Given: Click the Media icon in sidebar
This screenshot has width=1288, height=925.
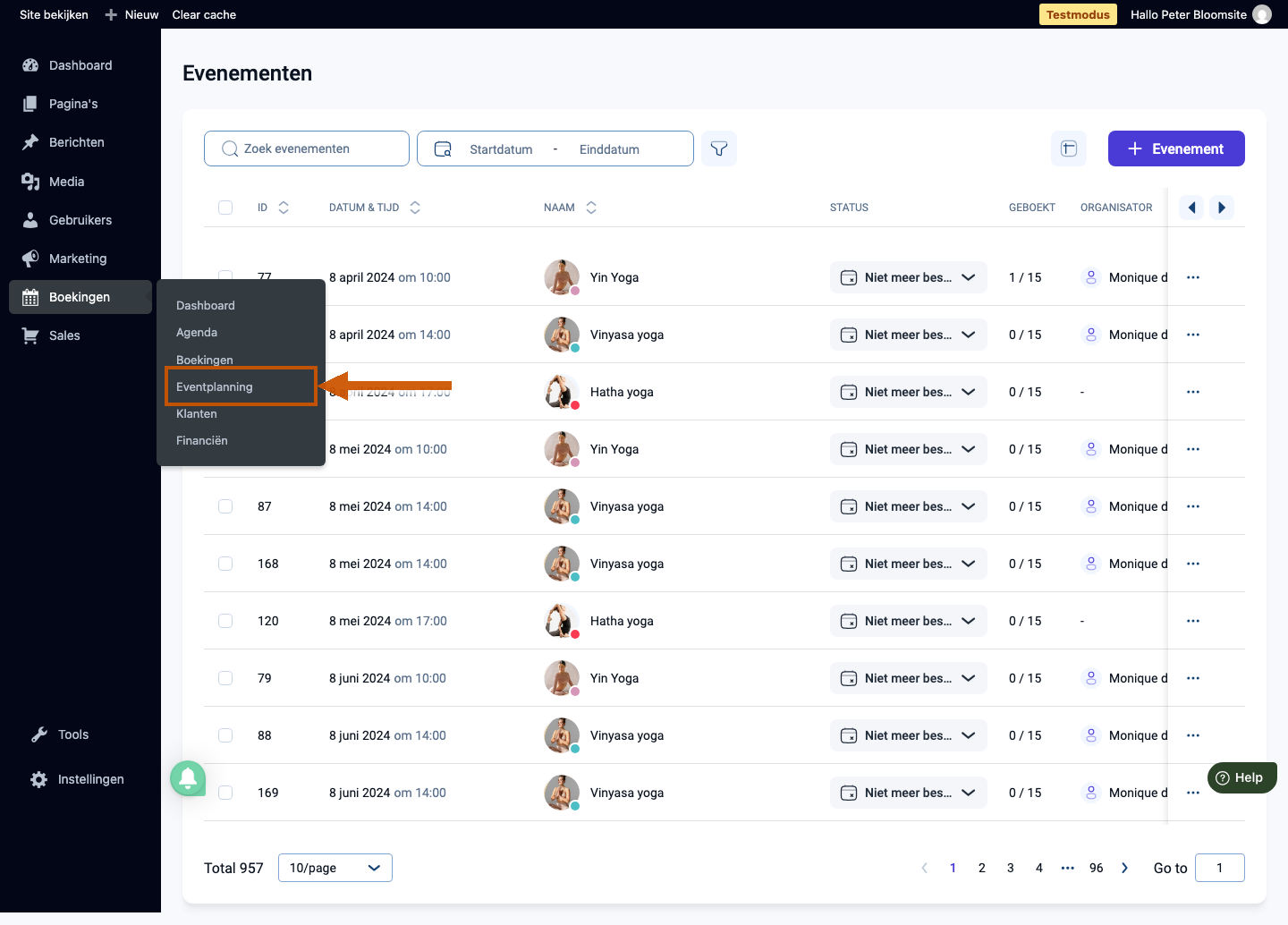Looking at the screenshot, I should (x=30, y=182).
